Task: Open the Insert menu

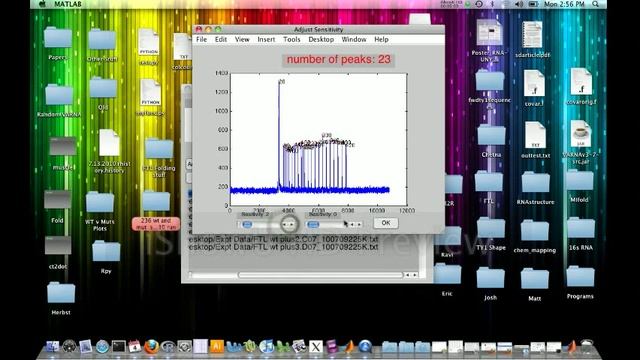Action: click(x=266, y=39)
